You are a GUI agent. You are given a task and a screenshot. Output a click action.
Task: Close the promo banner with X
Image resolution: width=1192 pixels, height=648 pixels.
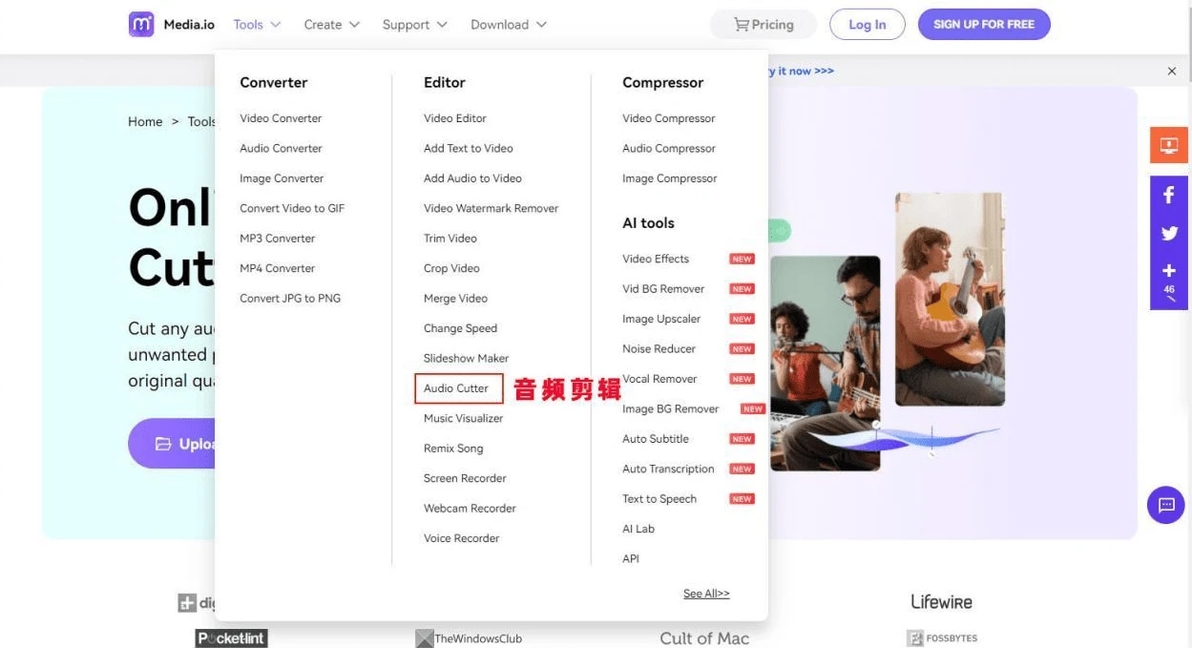1171,71
